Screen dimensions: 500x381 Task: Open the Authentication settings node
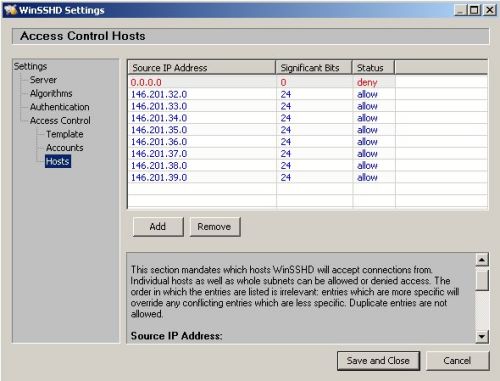pyautogui.click(x=60, y=107)
